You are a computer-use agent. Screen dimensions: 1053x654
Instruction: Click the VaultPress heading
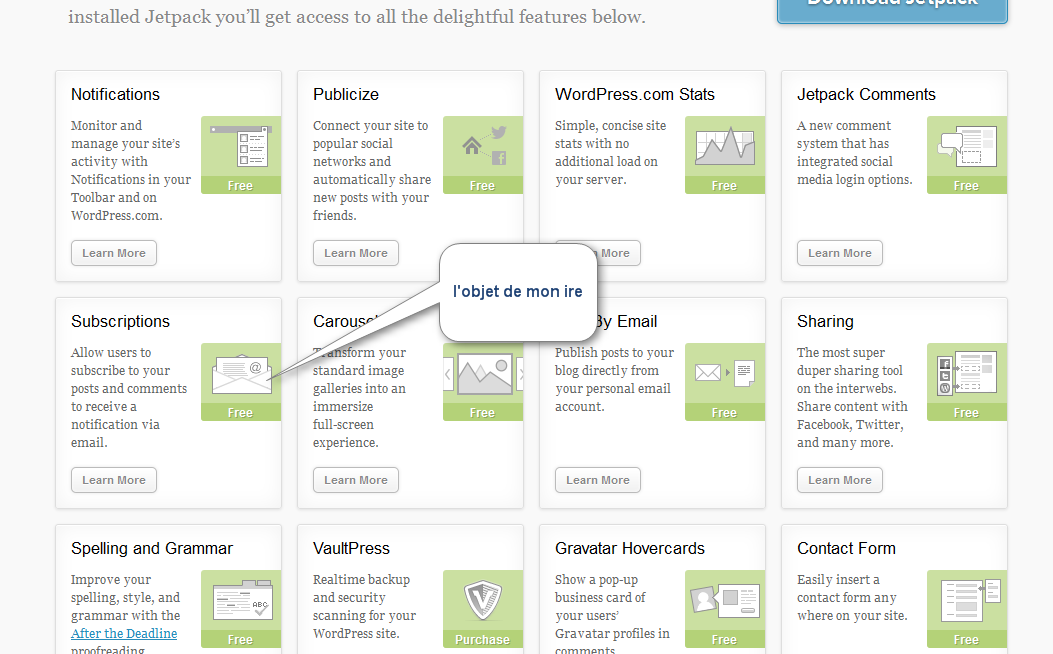[351, 549]
